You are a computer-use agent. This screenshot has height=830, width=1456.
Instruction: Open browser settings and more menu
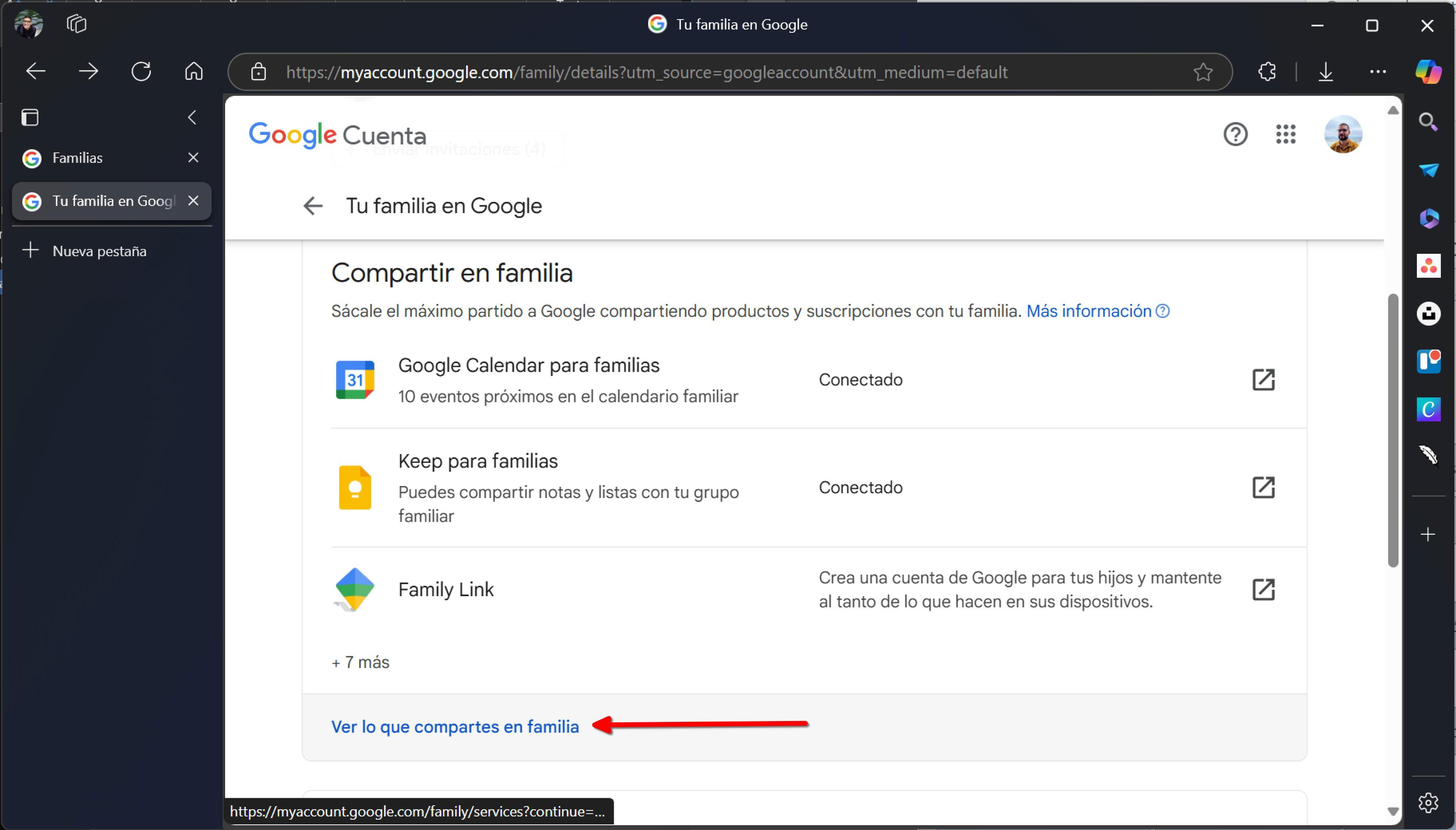coord(1378,72)
